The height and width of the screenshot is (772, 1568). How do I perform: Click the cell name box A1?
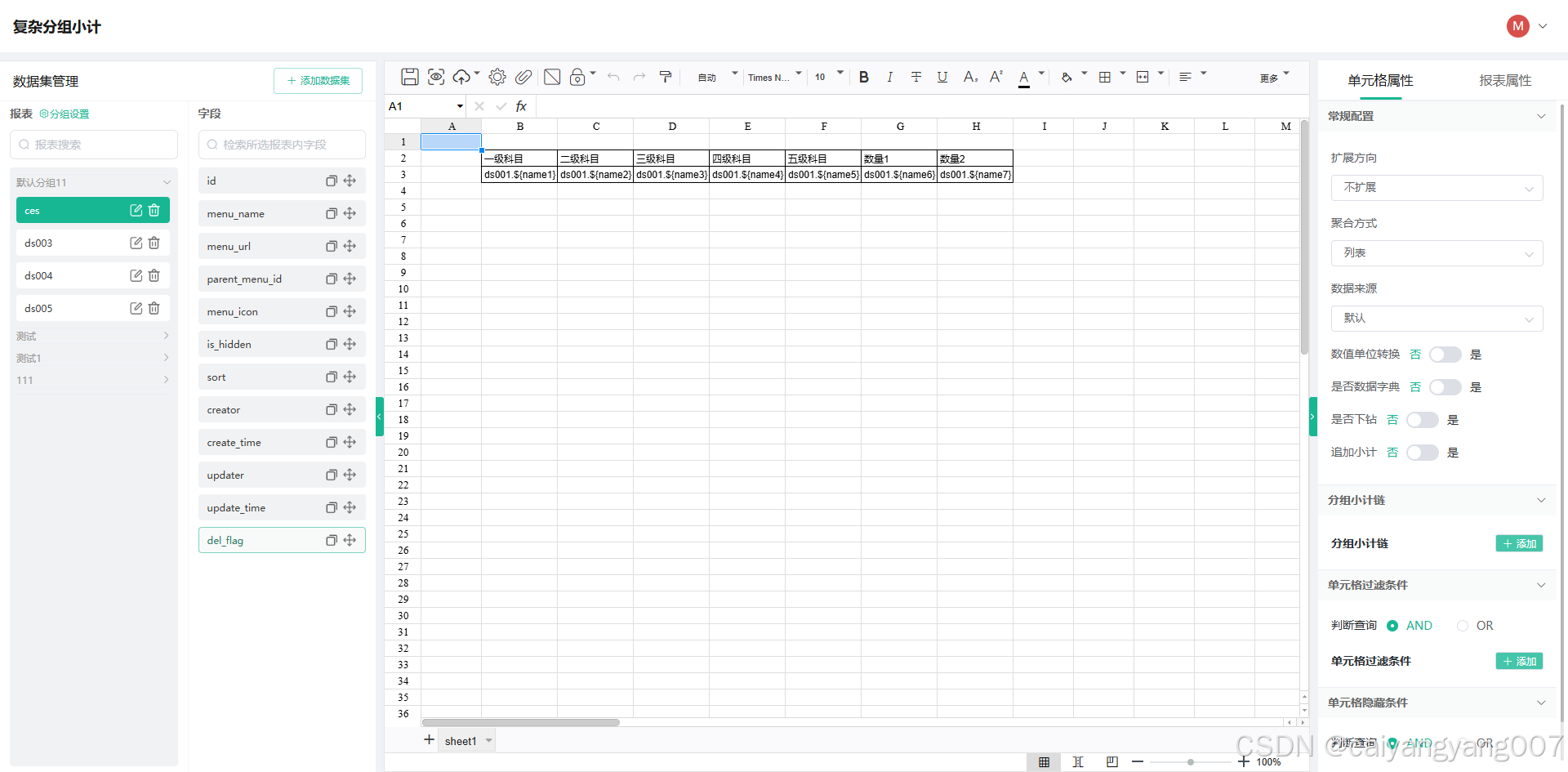tap(425, 106)
